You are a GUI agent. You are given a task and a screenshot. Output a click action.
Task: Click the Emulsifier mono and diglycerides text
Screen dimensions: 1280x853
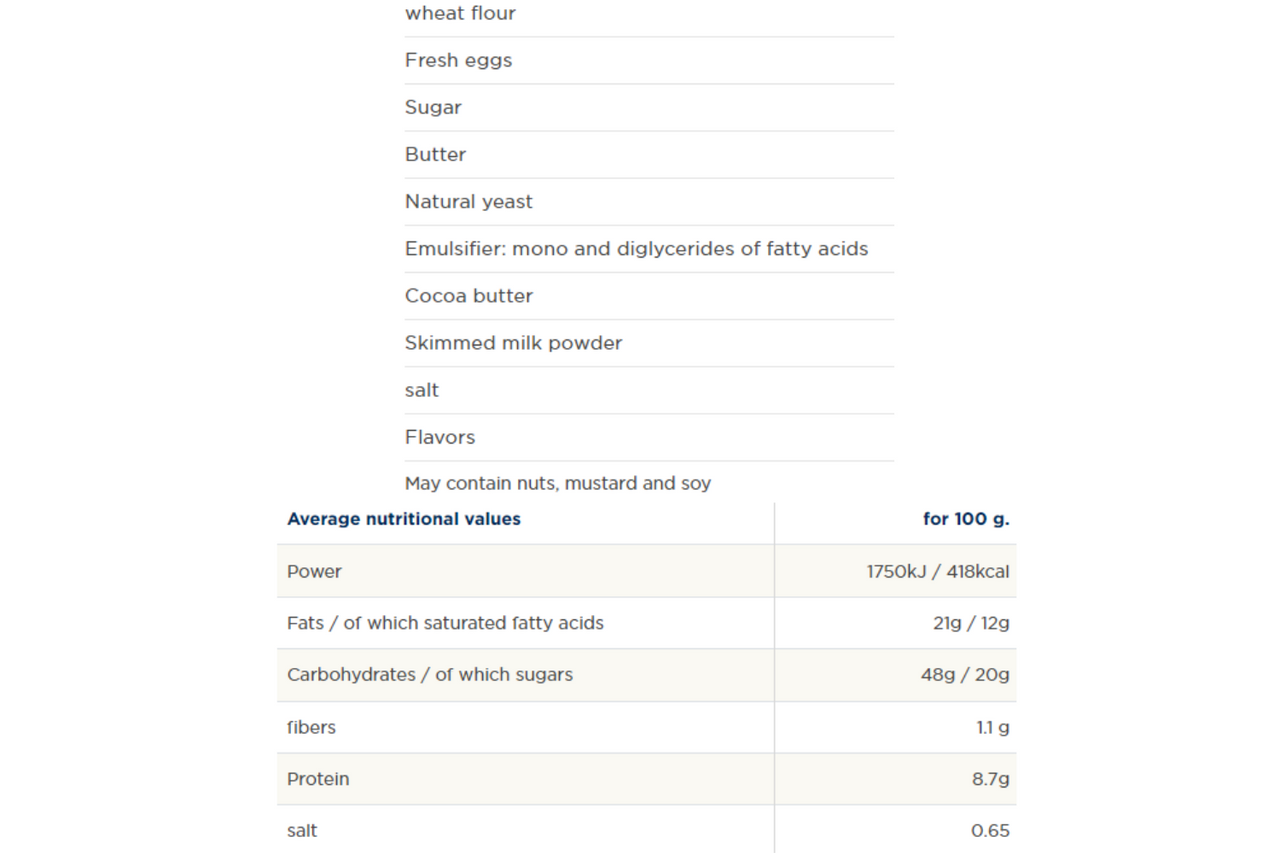(636, 248)
